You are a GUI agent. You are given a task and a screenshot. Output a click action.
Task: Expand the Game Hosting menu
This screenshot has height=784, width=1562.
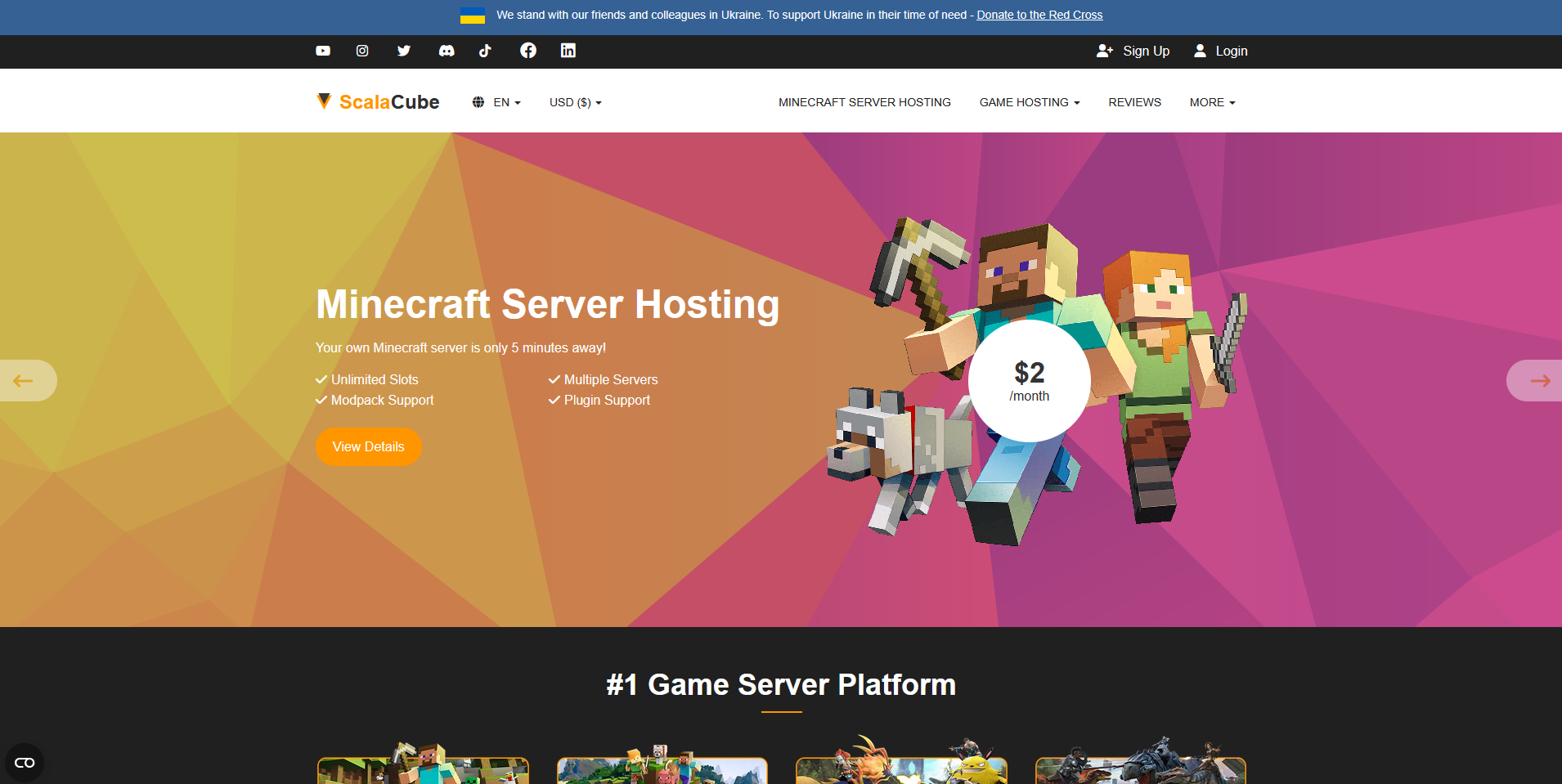coord(1030,102)
